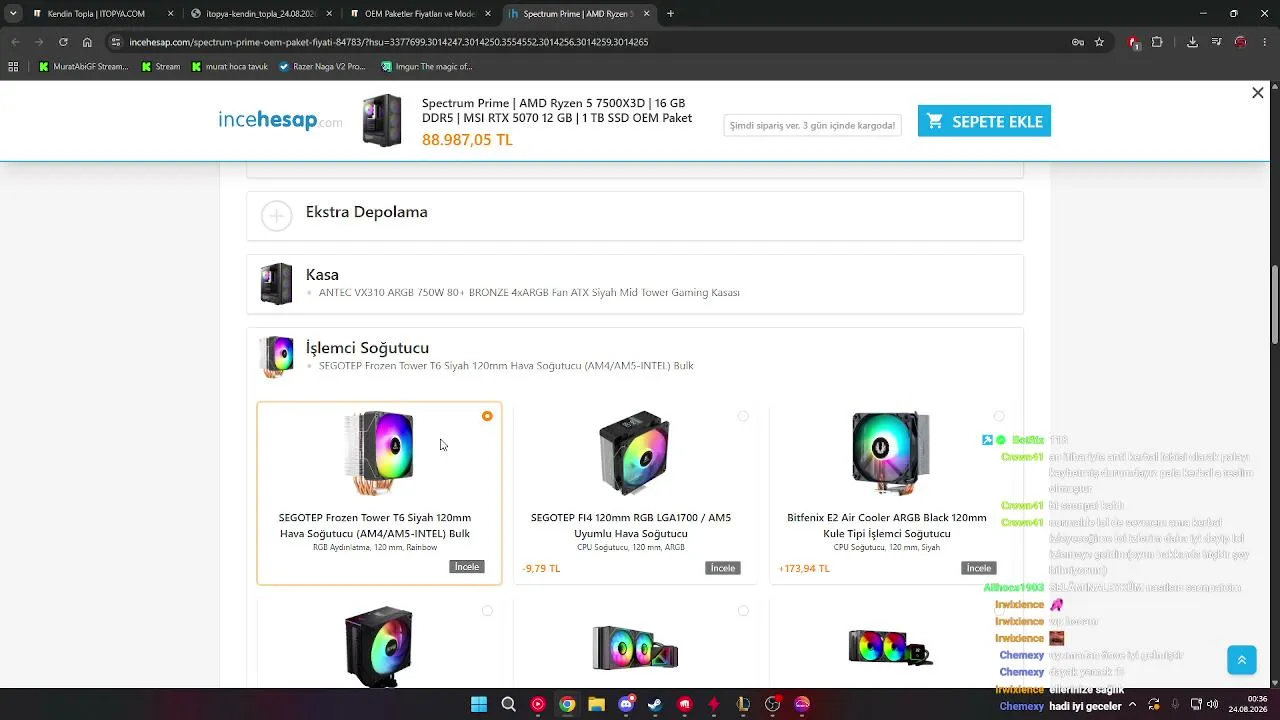The image size is (1280, 720).
Task: Add the Spectrum Prime package to cart
Action: (x=984, y=121)
